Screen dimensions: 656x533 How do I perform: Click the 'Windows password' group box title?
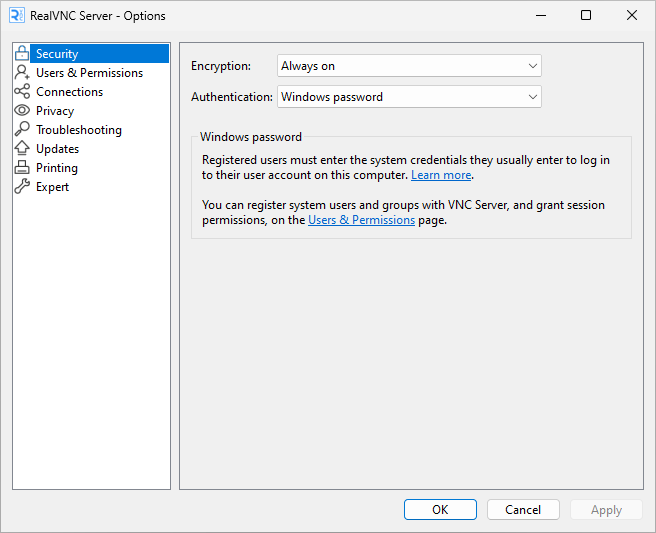(251, 137)
